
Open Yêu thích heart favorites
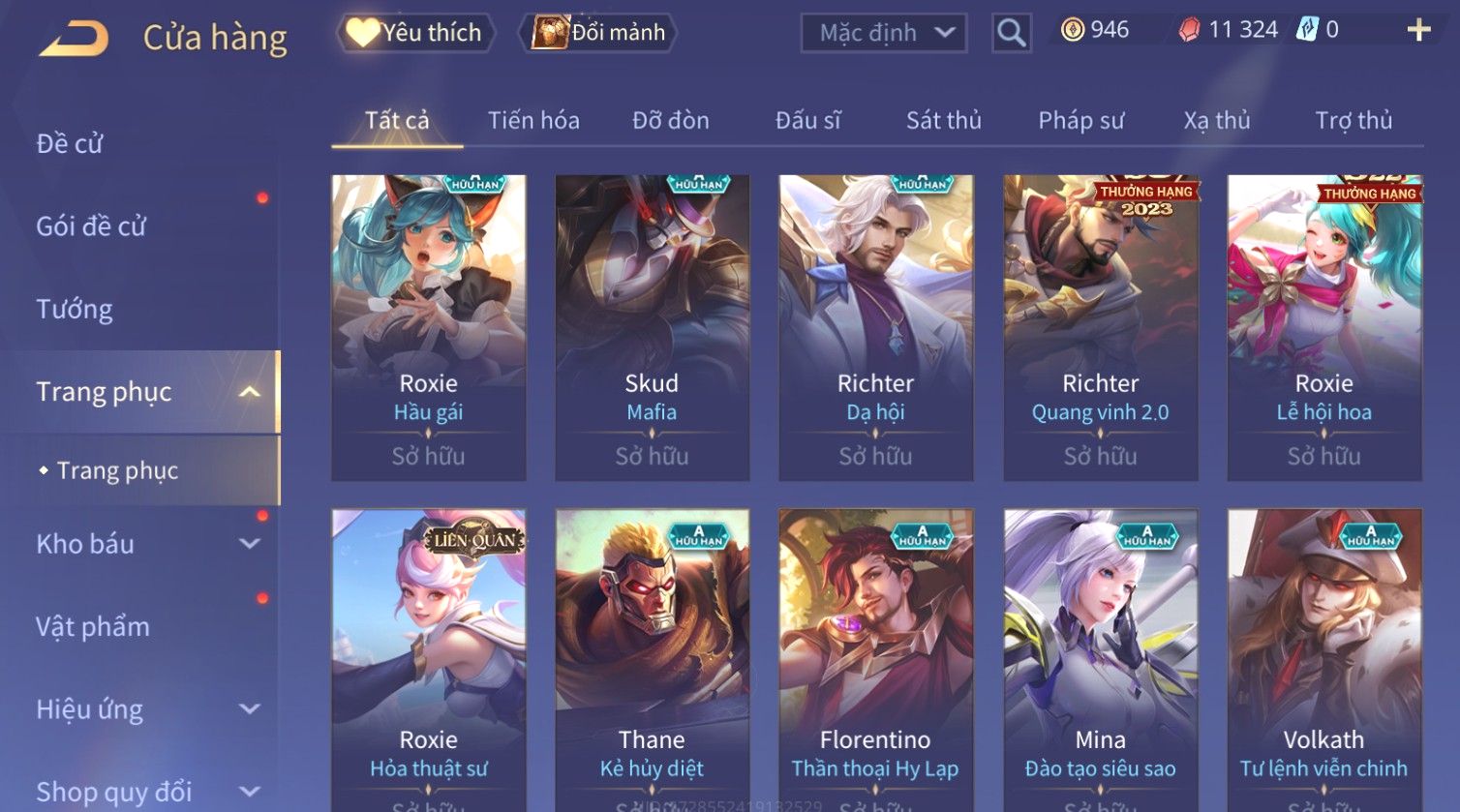(x=415, y=33)
